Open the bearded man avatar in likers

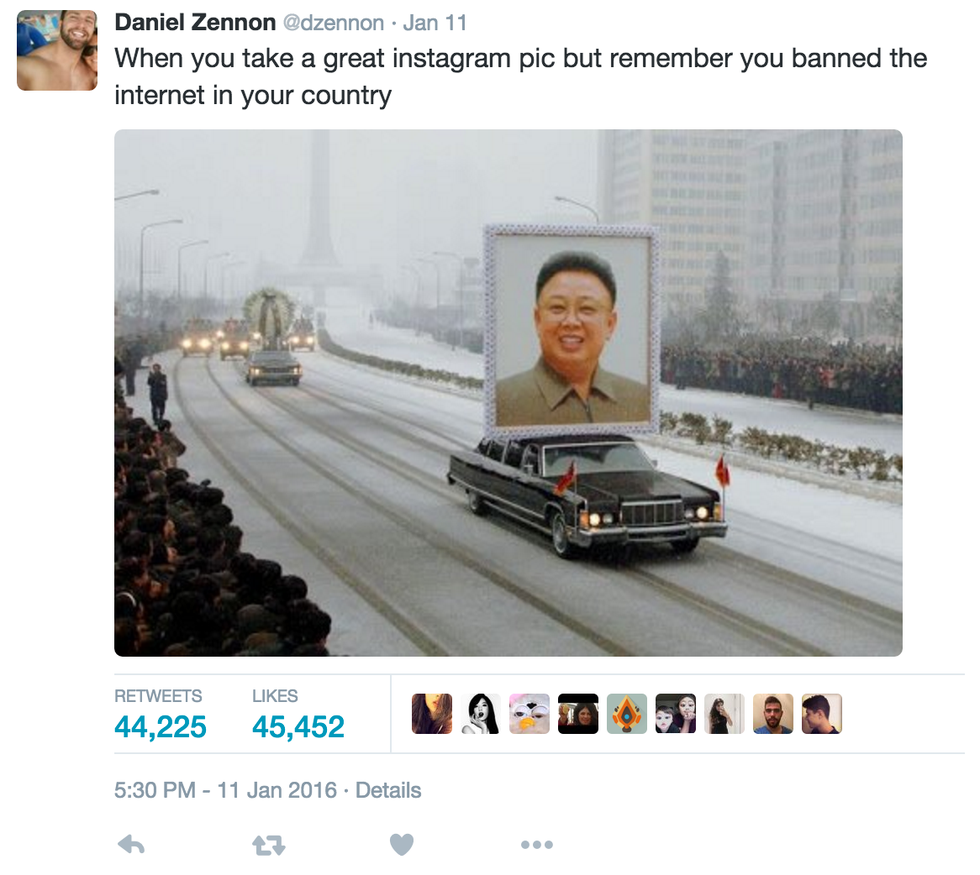(x=773, y=714)
